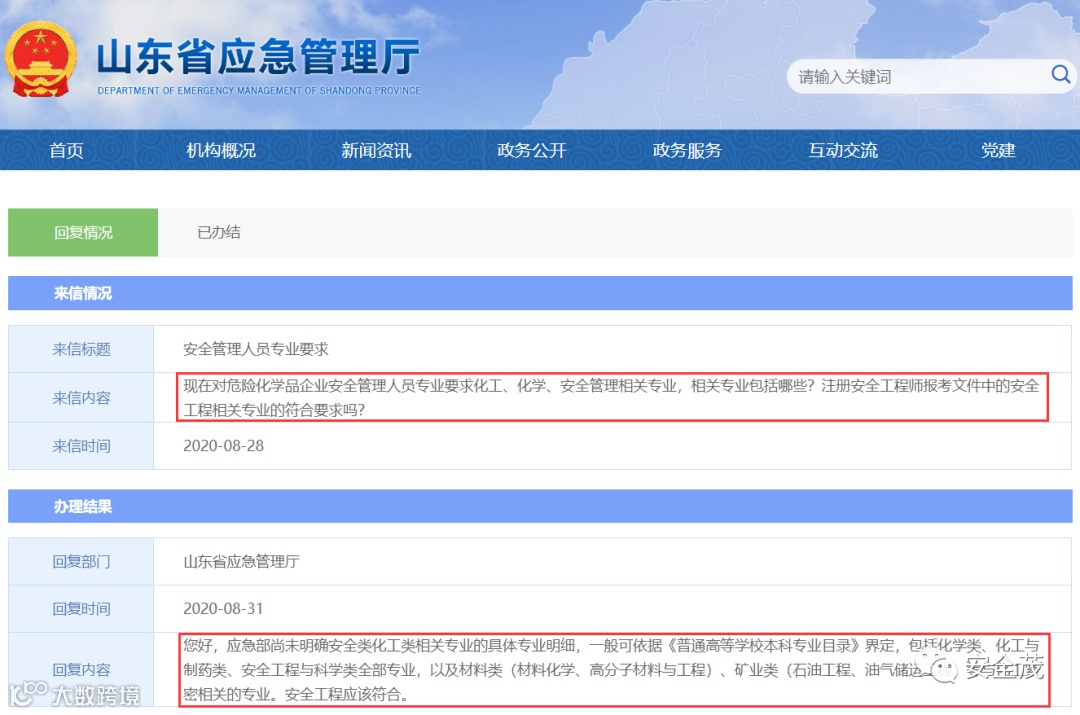The height and width of the screenshot is (715, 1080).
Task: Select the green 回复情况 label
Action: tap(83, 233)
